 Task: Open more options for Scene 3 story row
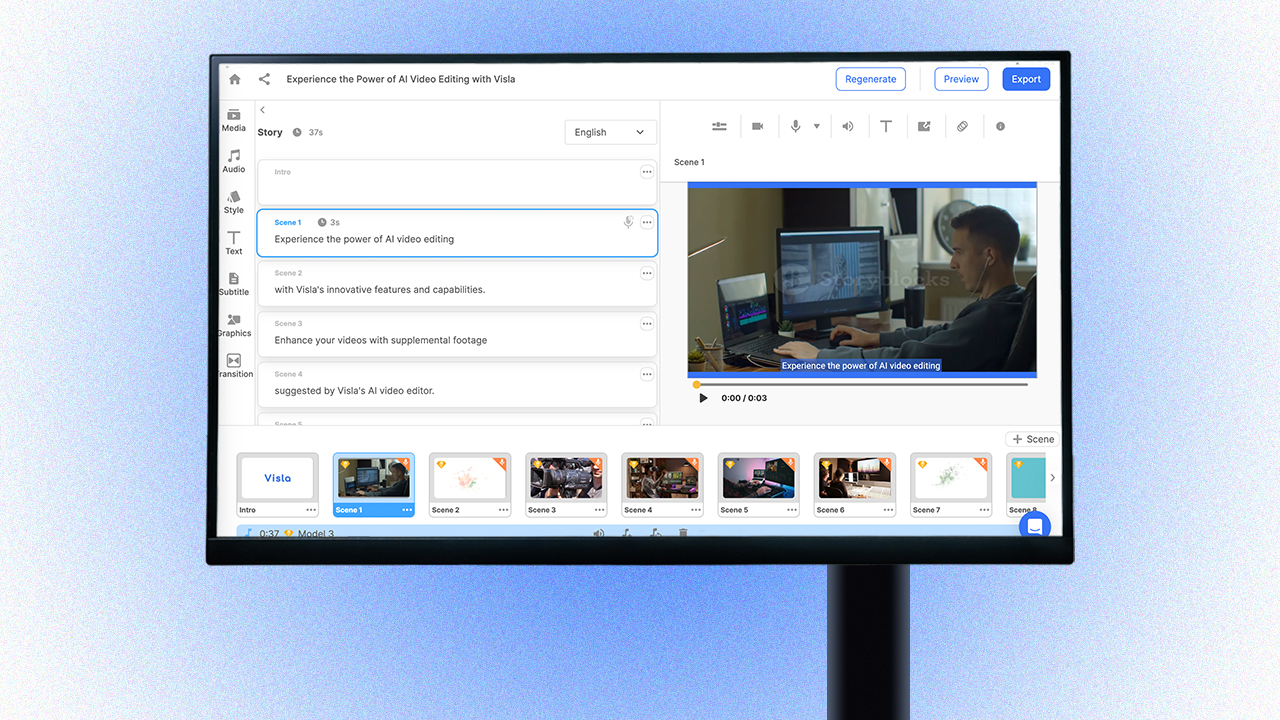[647, 324]
